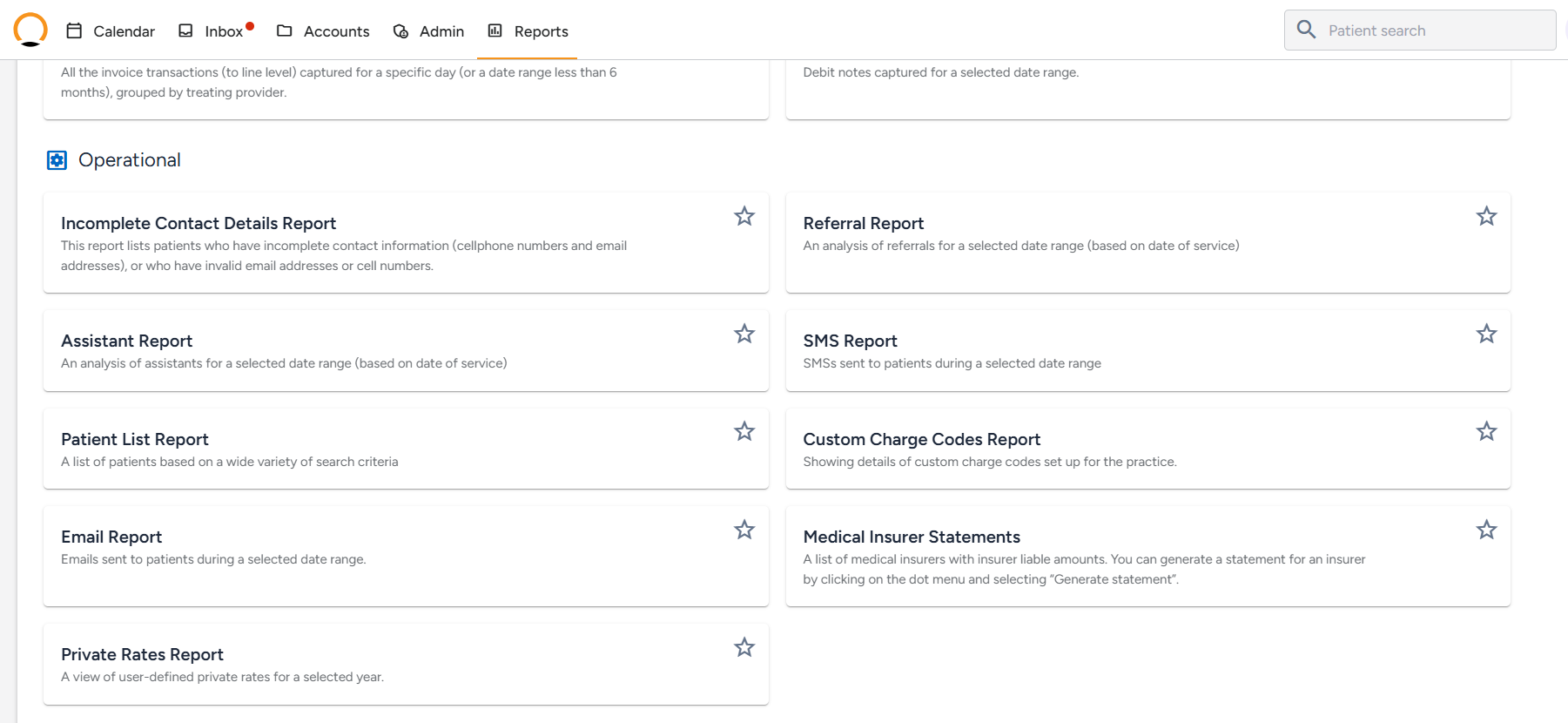This screenshot has width=1568, height=723.
Task: Open the Admin tab
Action: click(428, 31)
